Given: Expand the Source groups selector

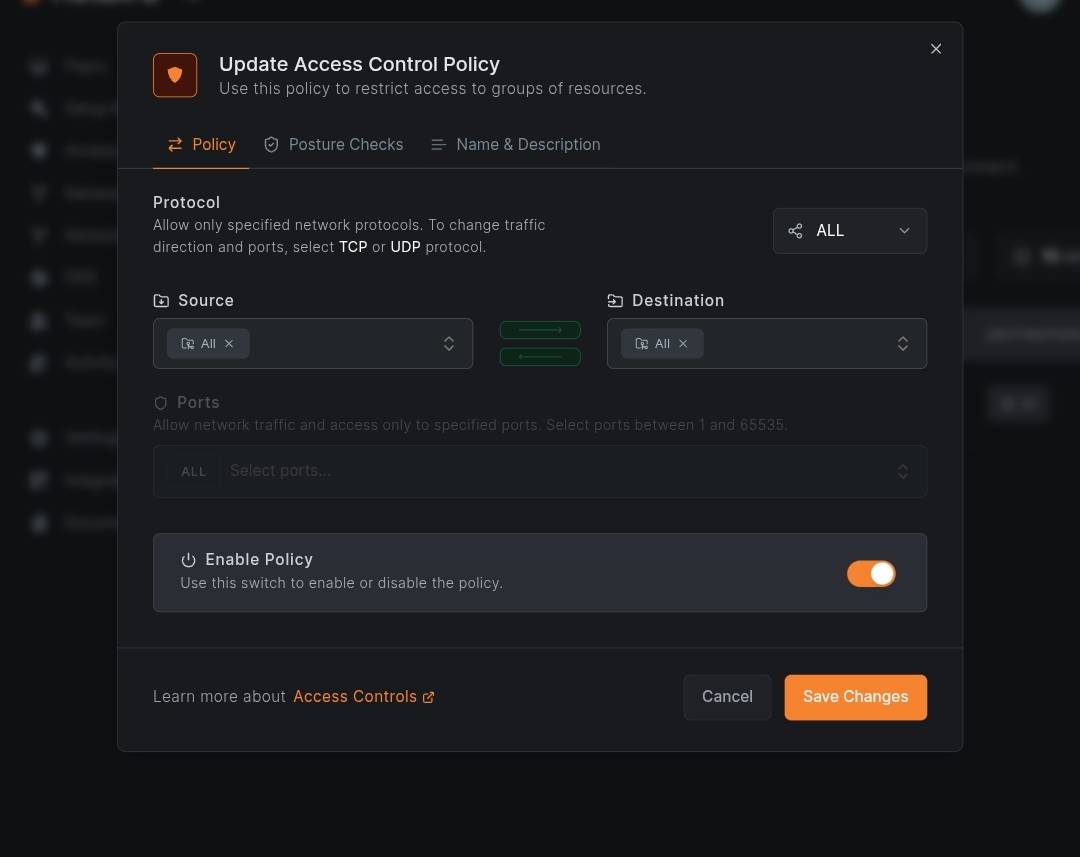Looking at the screenshot, I should coord(449,344).
